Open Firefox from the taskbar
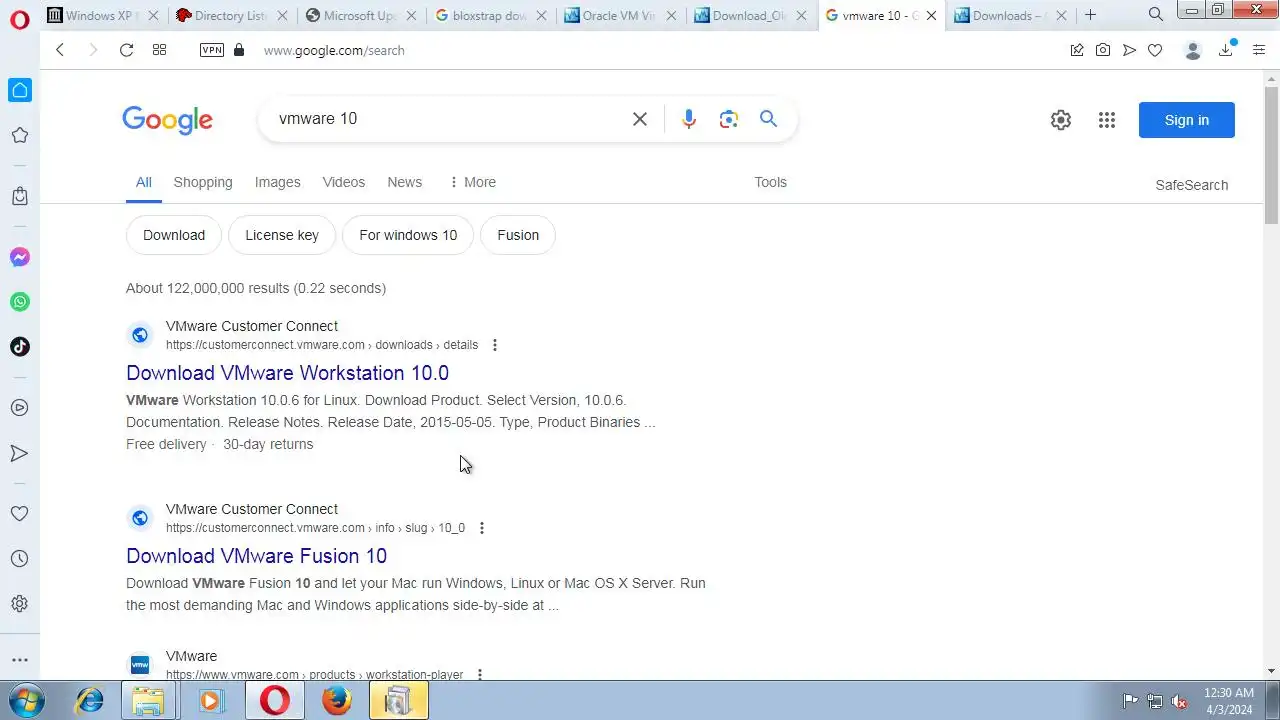The height and width of the screenshot is (720, 1280). click(x=337, y=701)
